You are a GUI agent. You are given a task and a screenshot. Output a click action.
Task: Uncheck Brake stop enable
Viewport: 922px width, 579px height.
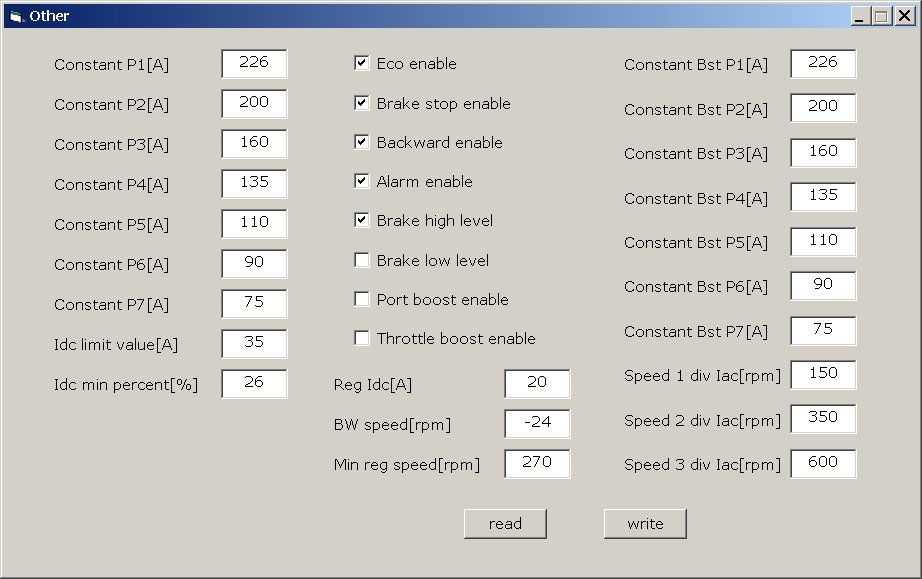point(362,103)
